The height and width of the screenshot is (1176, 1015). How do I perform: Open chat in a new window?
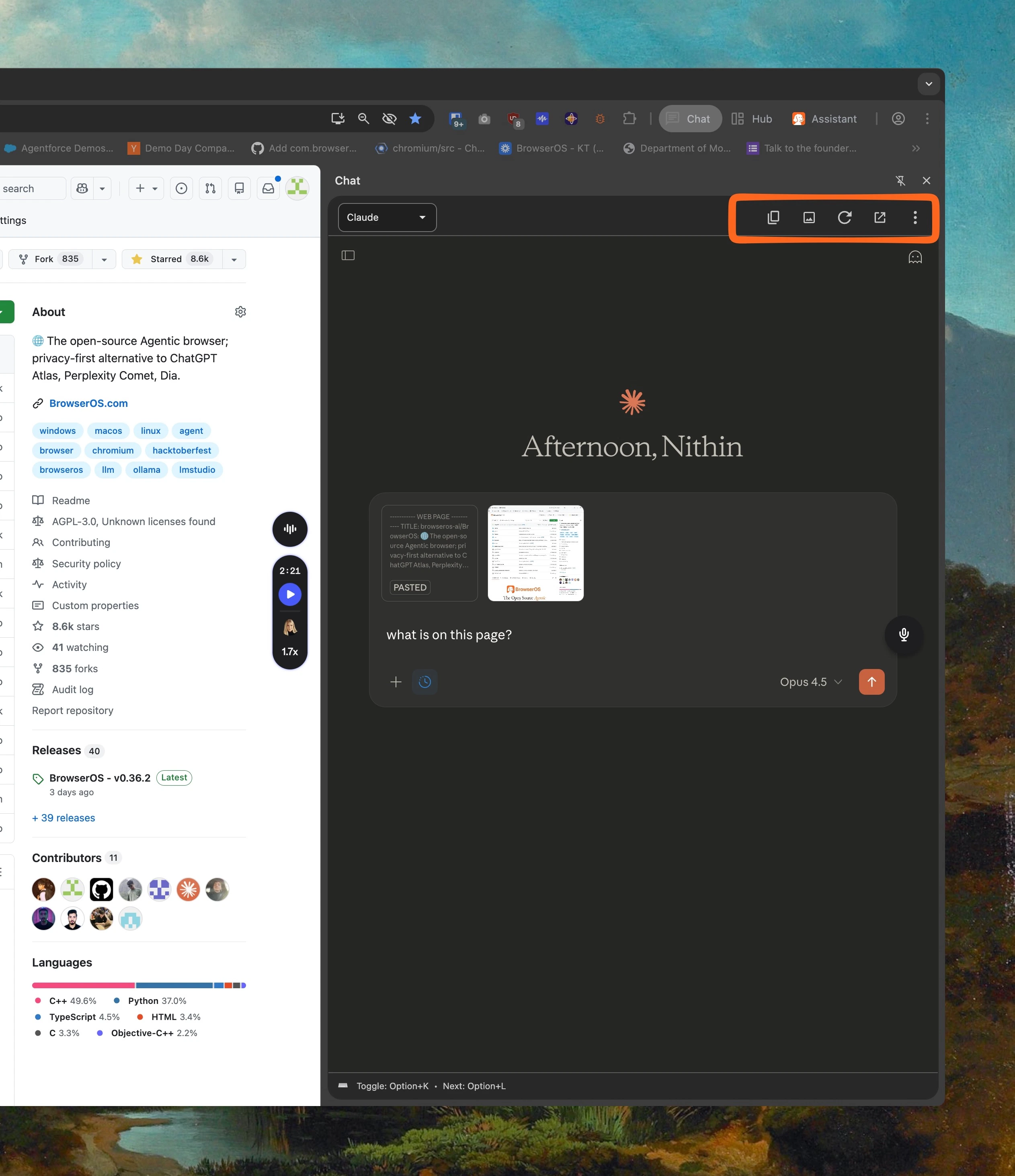click(x=880, y=218)
